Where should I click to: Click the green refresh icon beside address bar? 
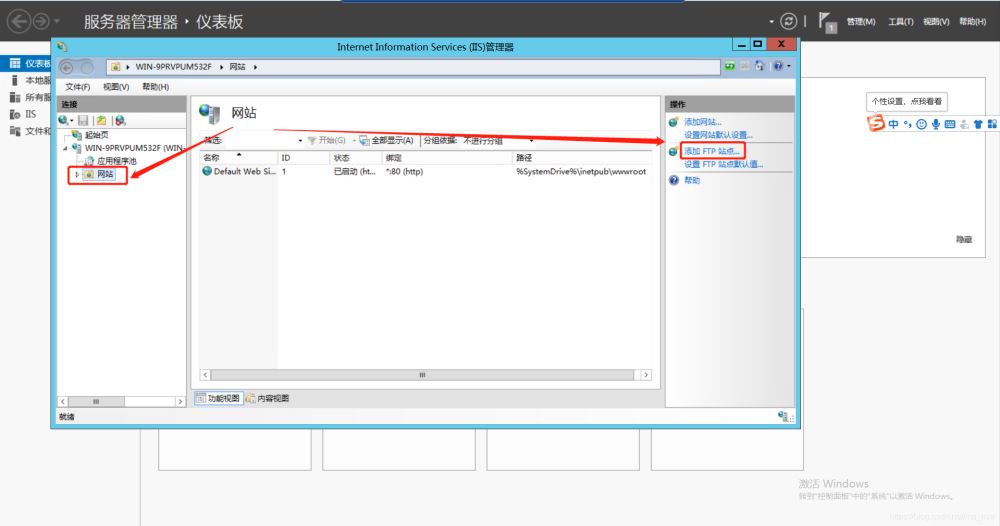pos(730,66)
